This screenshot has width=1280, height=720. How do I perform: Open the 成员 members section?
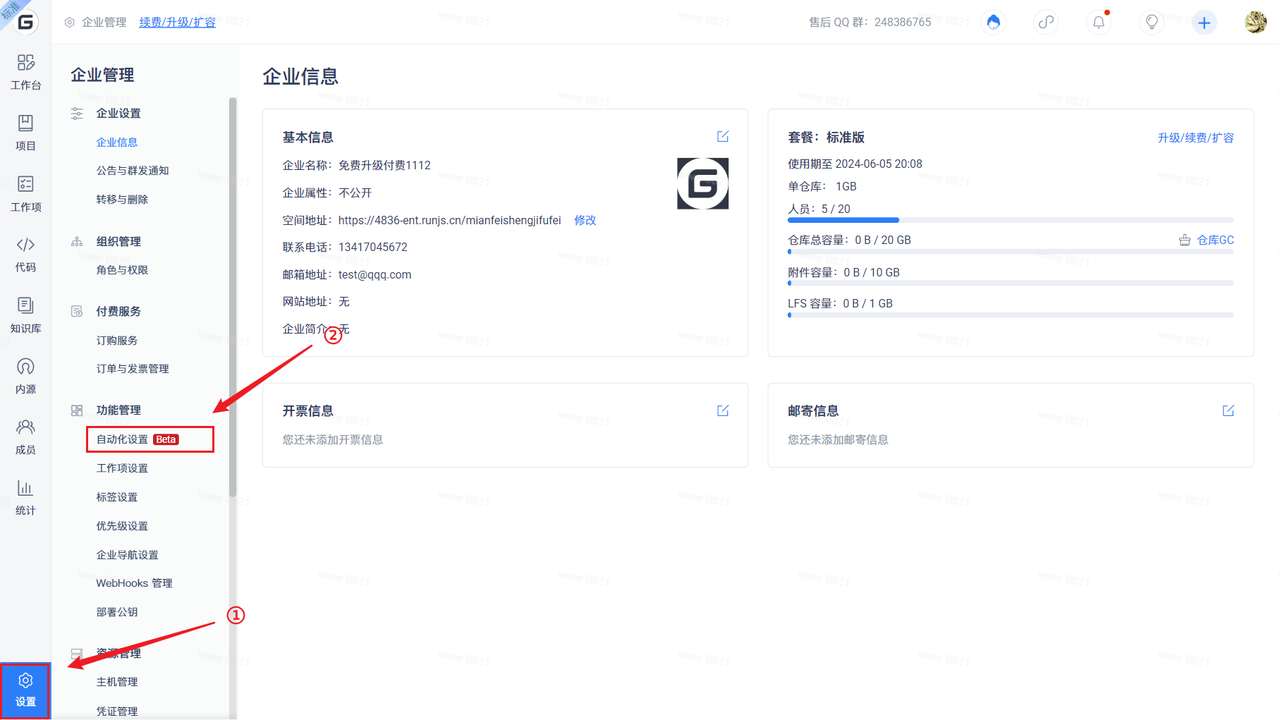[26, 437]
